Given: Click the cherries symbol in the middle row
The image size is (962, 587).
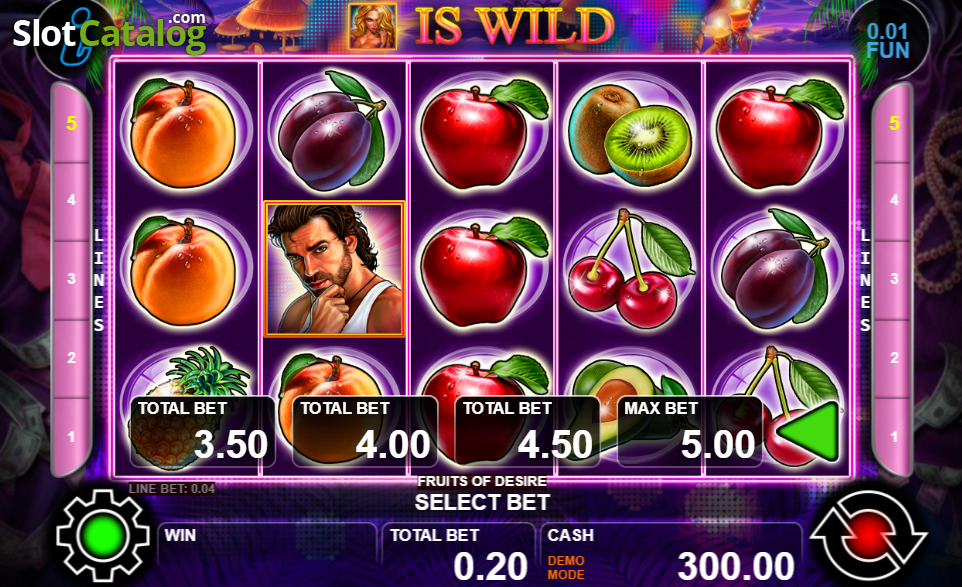Looking at the screenshot, I should coord(630,269).
